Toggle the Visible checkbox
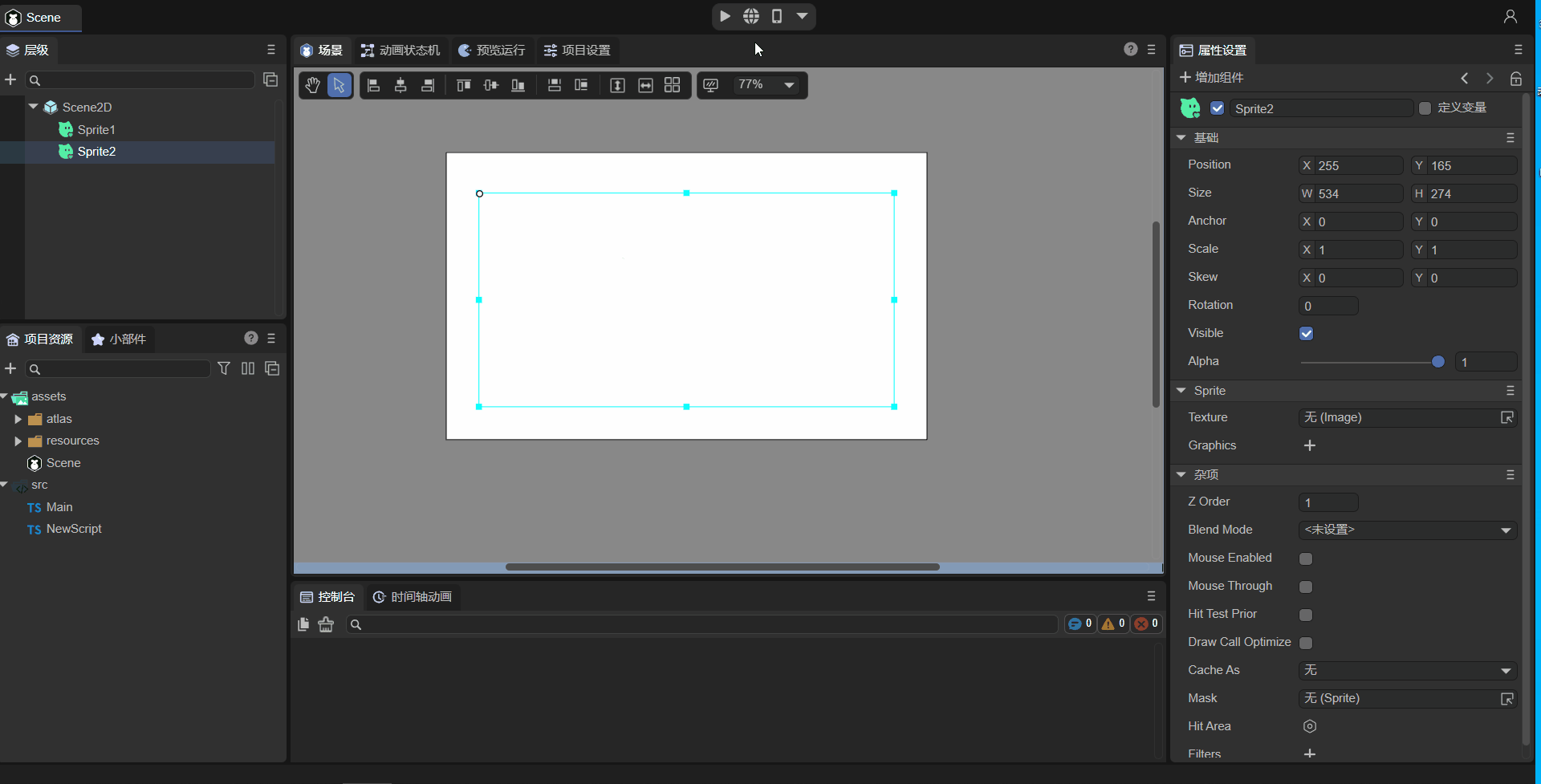Screen dimensions: 1541x784 (1306, 334)
